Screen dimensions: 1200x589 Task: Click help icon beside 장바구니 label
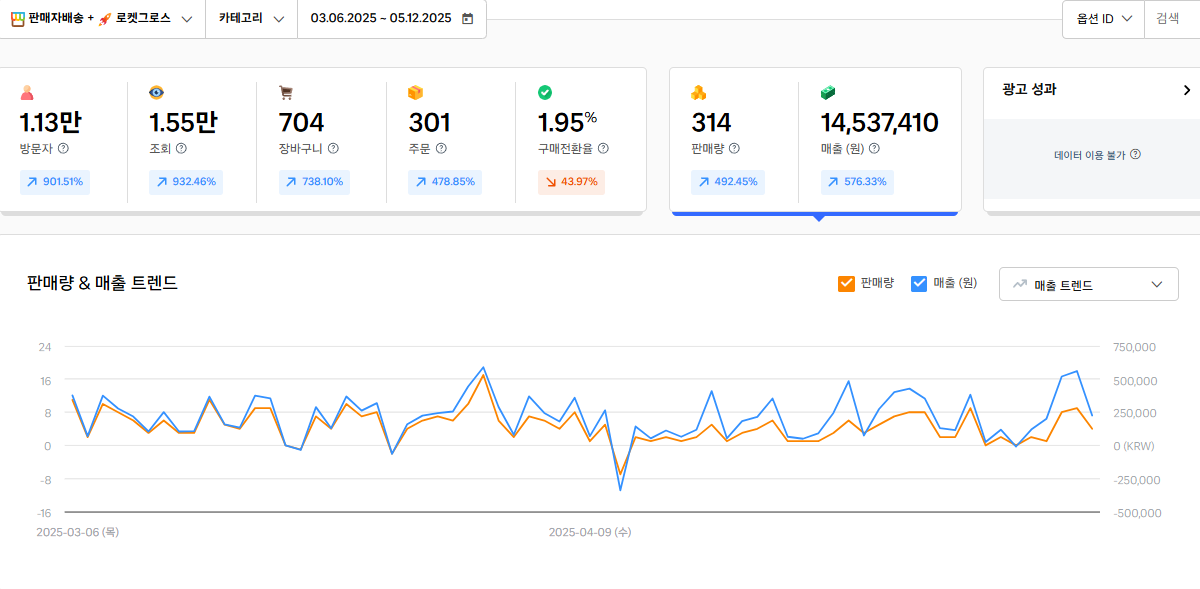click(x=333, y=149)
